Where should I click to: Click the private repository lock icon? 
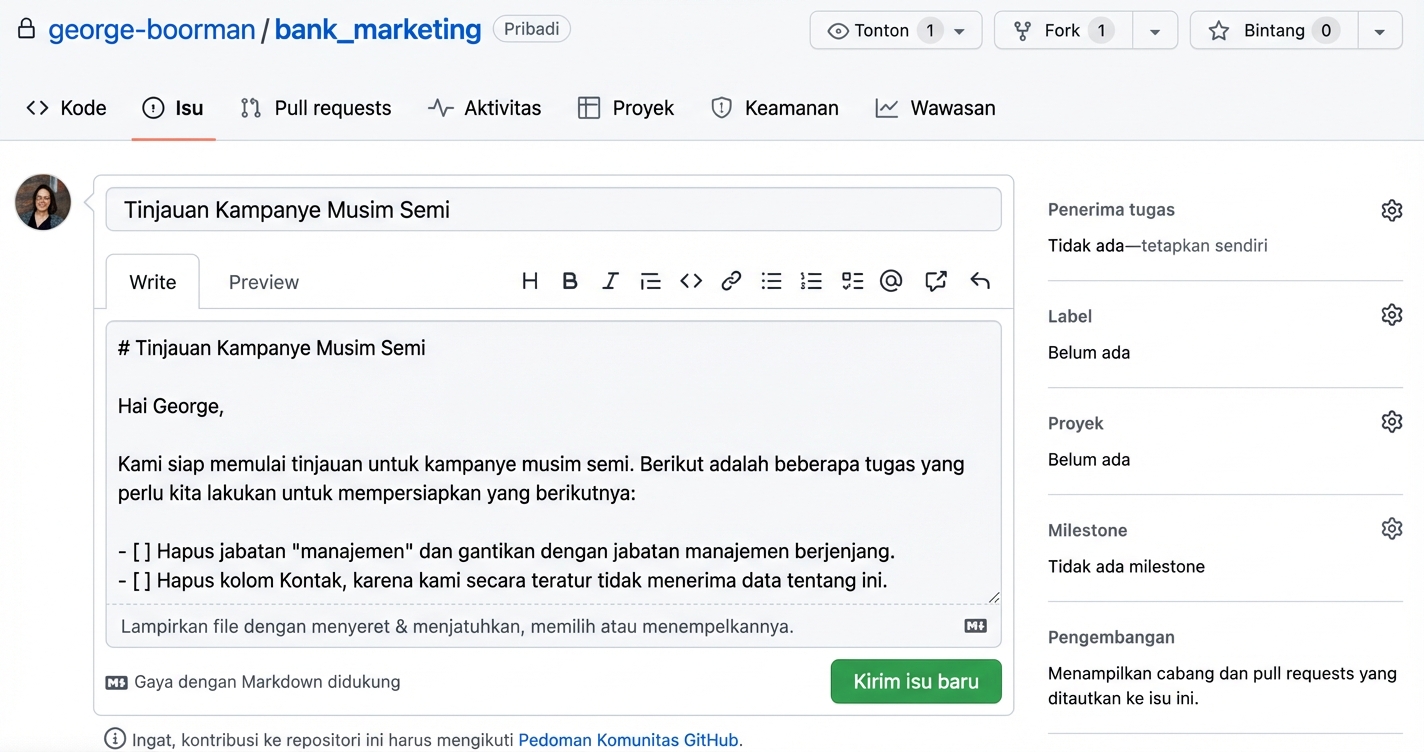click(x=27, y=29)
